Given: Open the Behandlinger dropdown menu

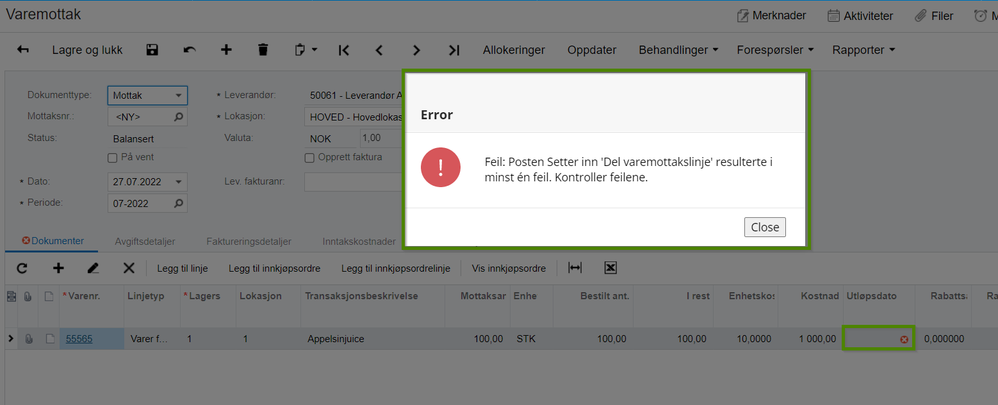Looking at the screenshot, I should tap(678, 50).
